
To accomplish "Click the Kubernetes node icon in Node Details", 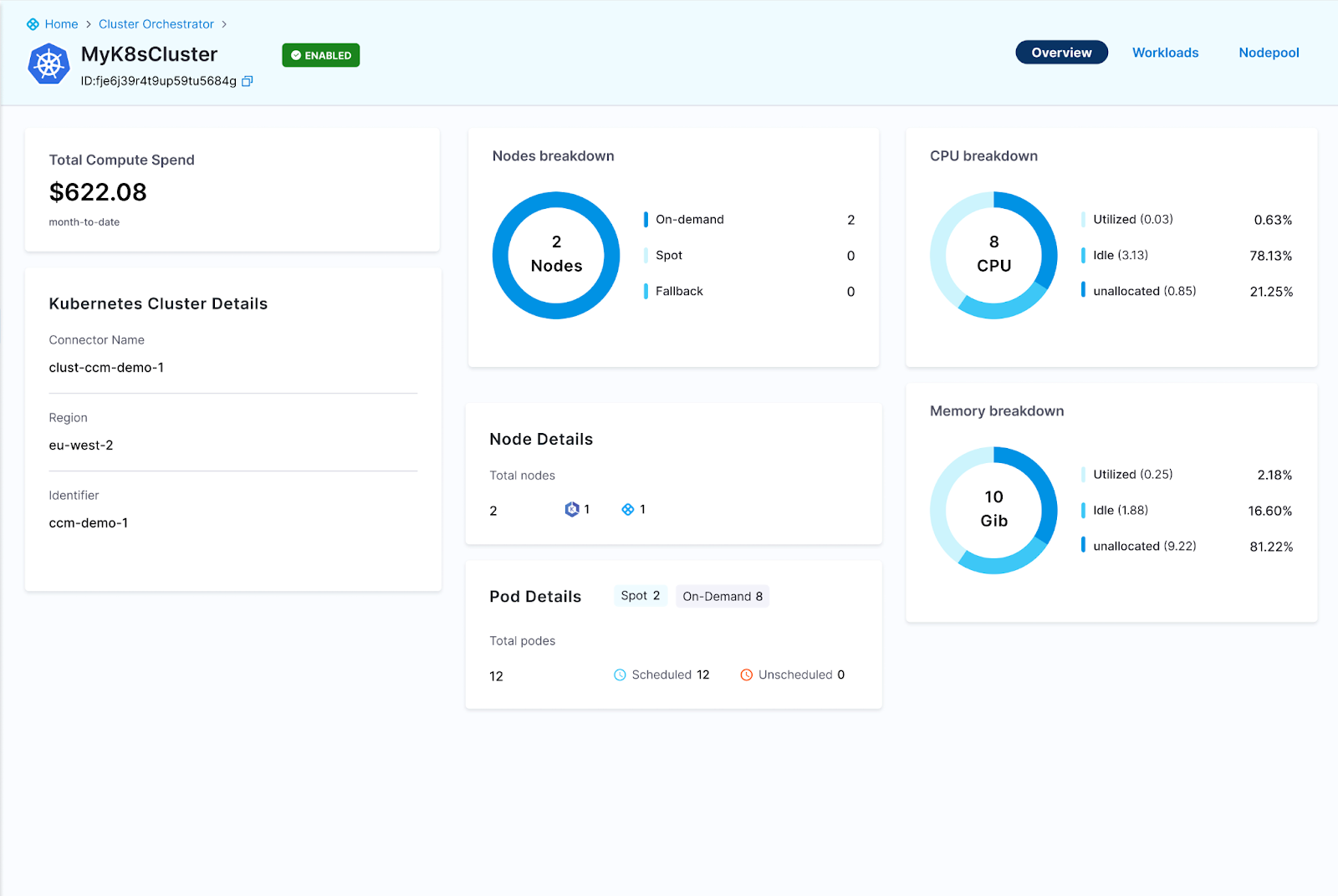I will (x=572, y=509).
